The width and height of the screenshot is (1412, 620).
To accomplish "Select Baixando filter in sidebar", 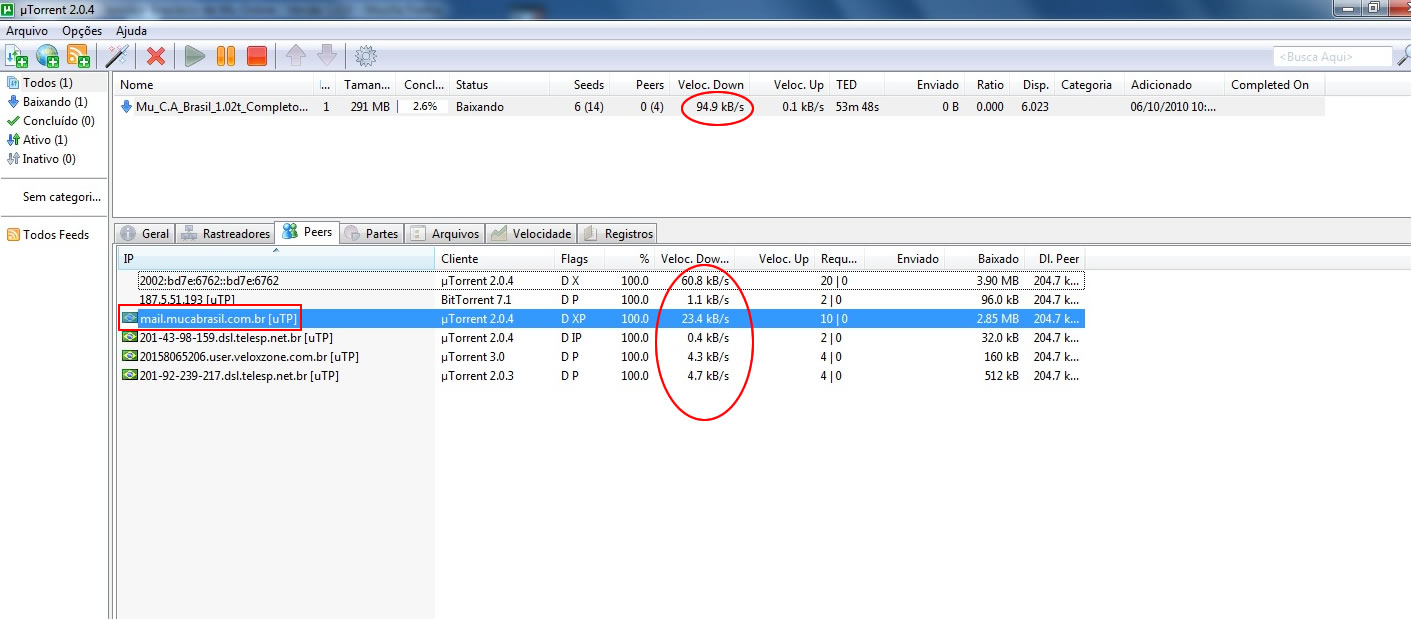I will click(54, 102).
